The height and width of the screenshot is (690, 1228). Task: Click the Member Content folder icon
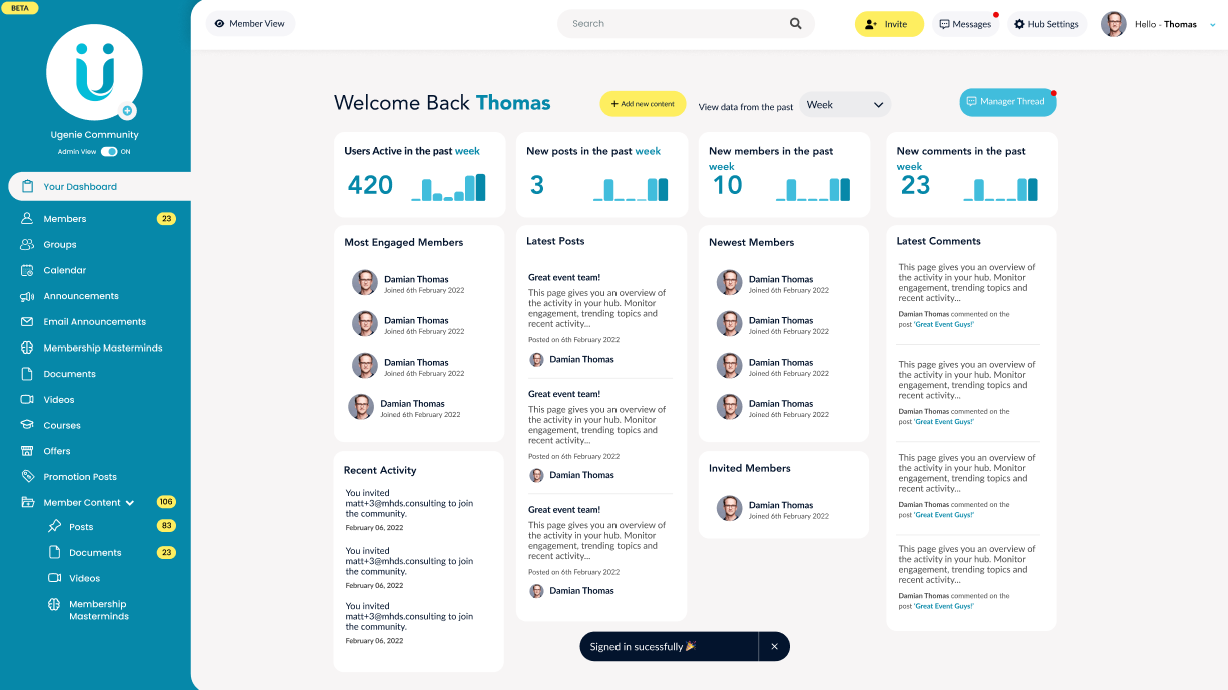tap(27, 502)
